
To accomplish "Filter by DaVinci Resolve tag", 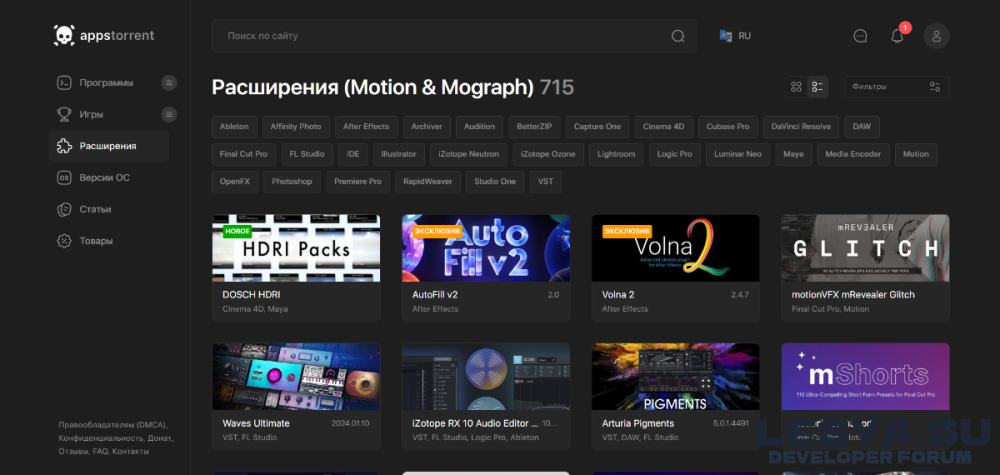I will pyautogui.click(x=801, y=127).
